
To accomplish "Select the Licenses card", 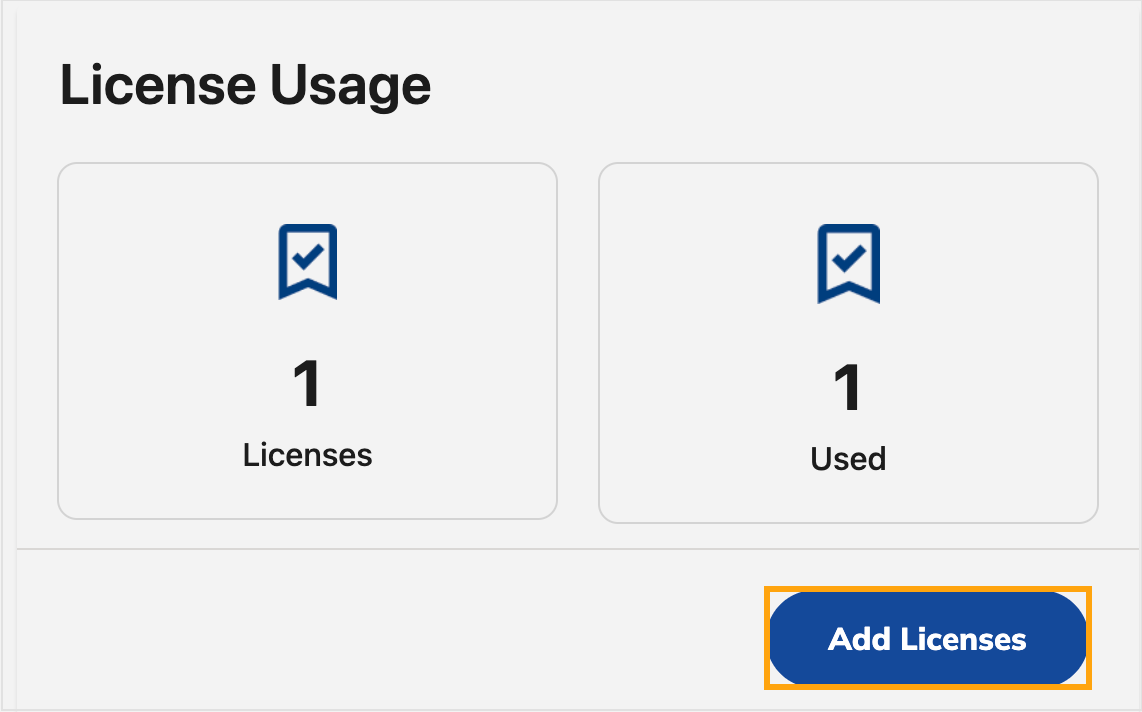I will [x=308, y=340].
